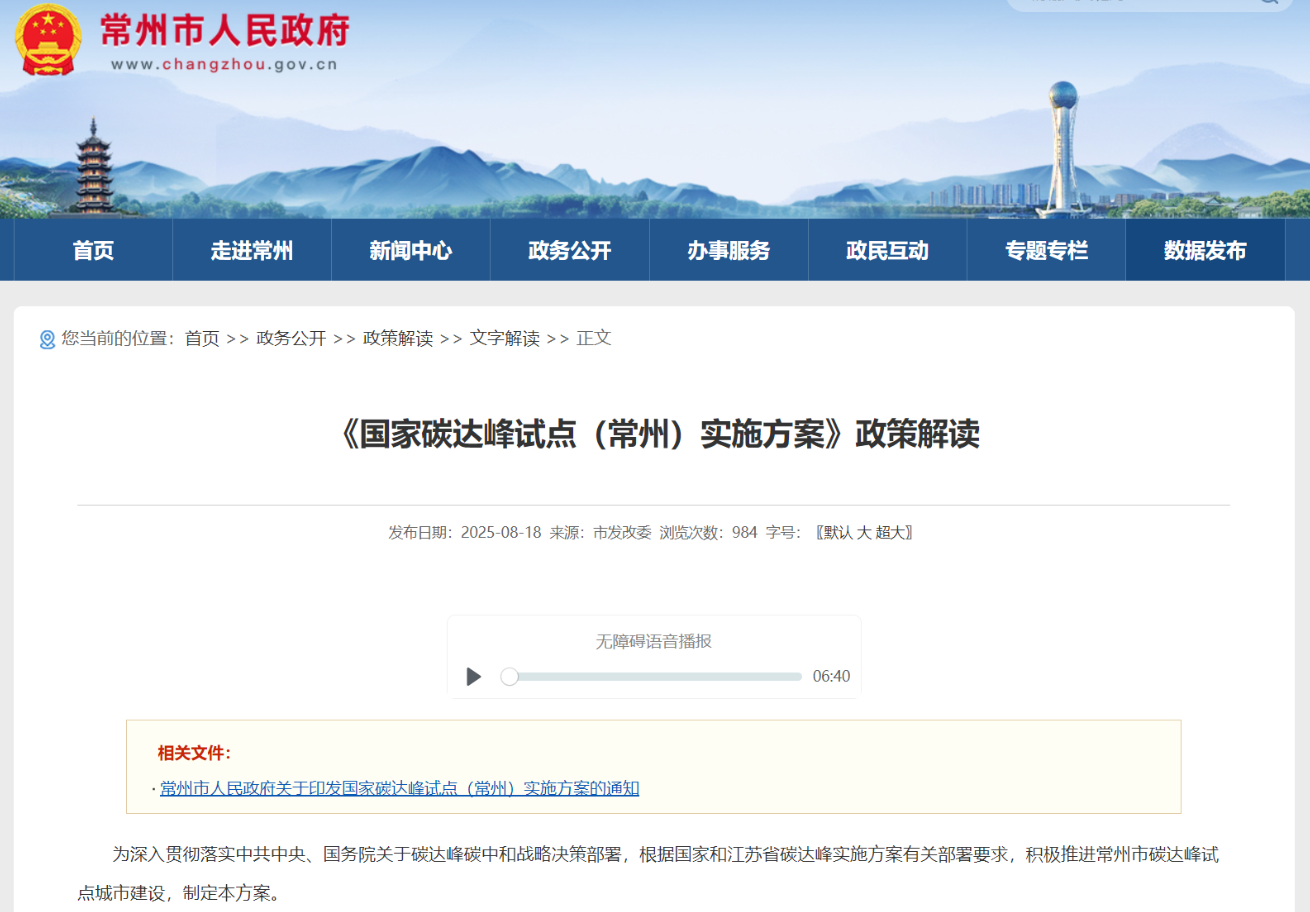Click the search magnifier icon
This screenshot has width=1310, height=912.
pyautogui.click(x=1270, y=5)
